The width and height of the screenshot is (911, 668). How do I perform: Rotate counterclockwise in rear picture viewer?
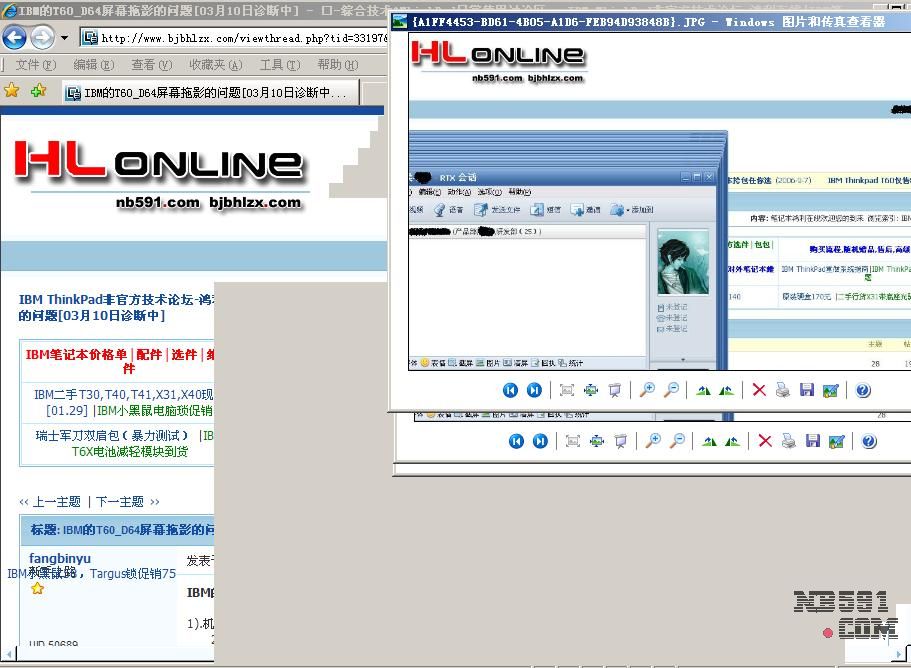click(x=732, y=441)
